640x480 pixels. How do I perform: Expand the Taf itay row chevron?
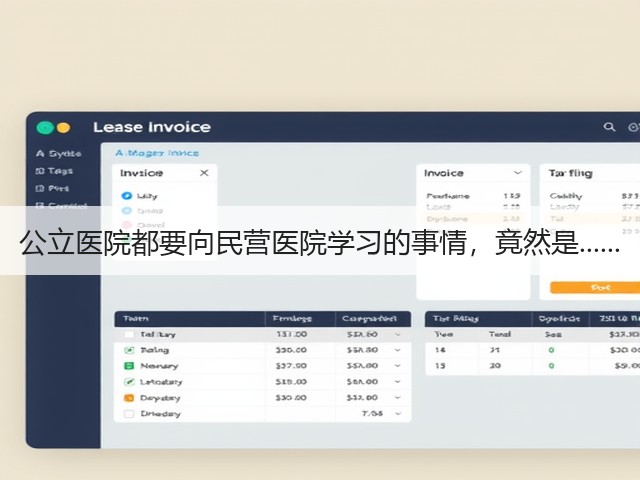point(398,335)
